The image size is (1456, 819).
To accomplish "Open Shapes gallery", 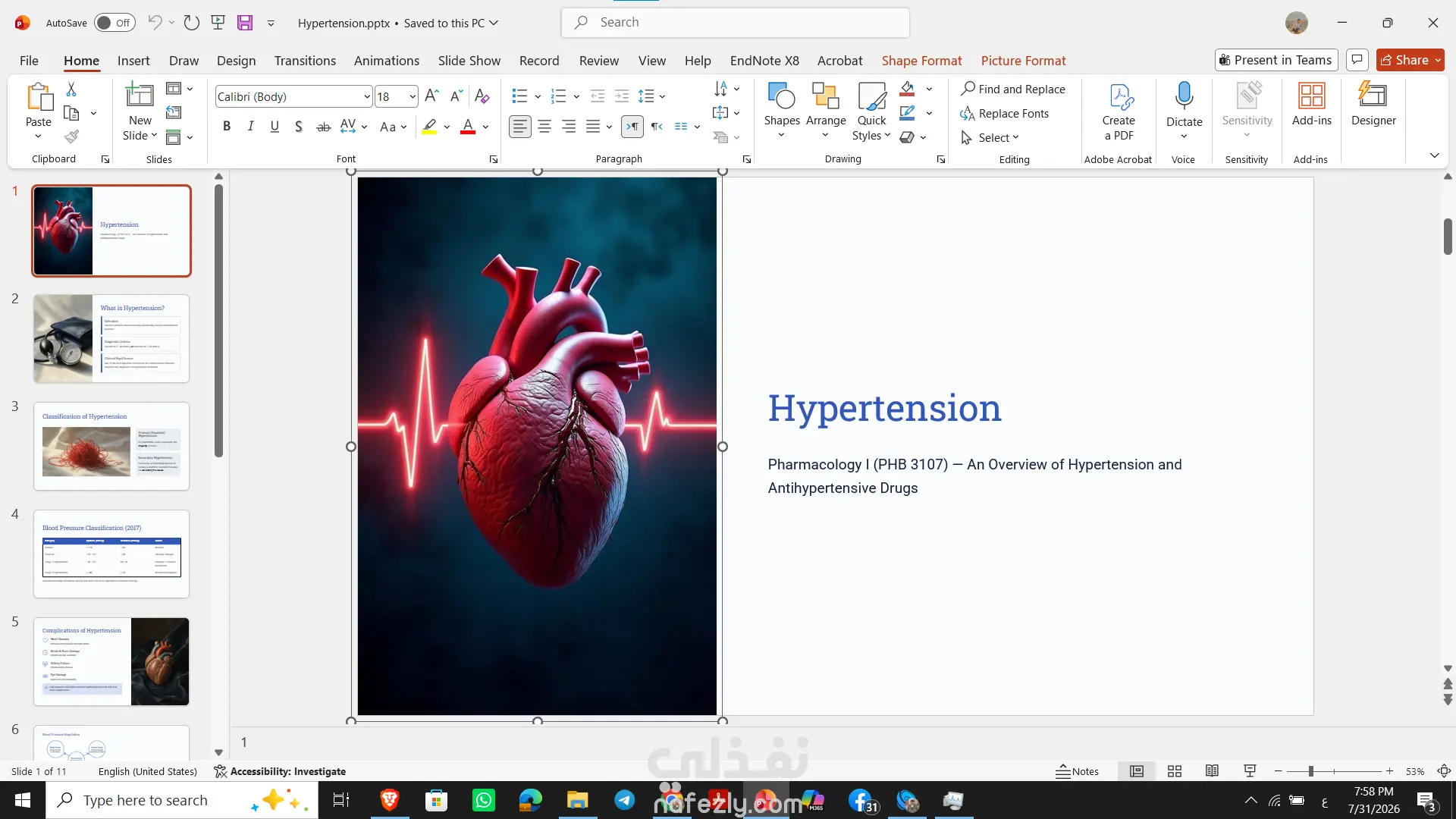I will [x=782, y=111].
